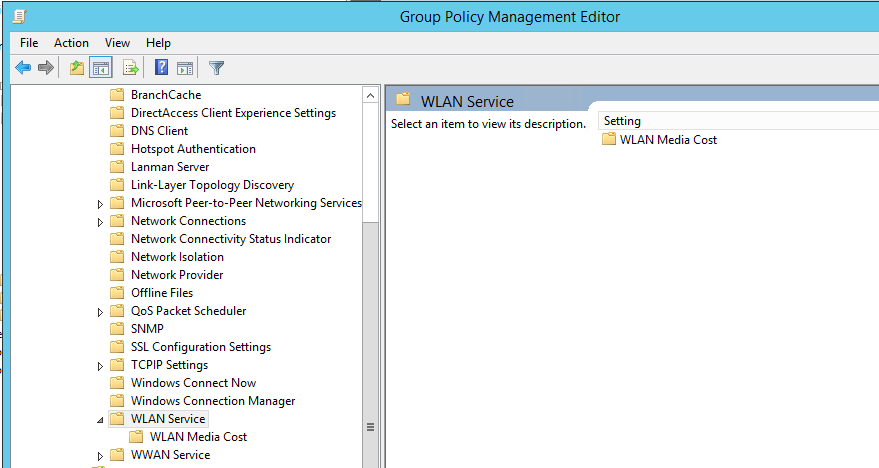Image resolution: width=879 pixels, height=468 pixels.
Task: Expand the Network Connections node
Action: tap(100, 223)
